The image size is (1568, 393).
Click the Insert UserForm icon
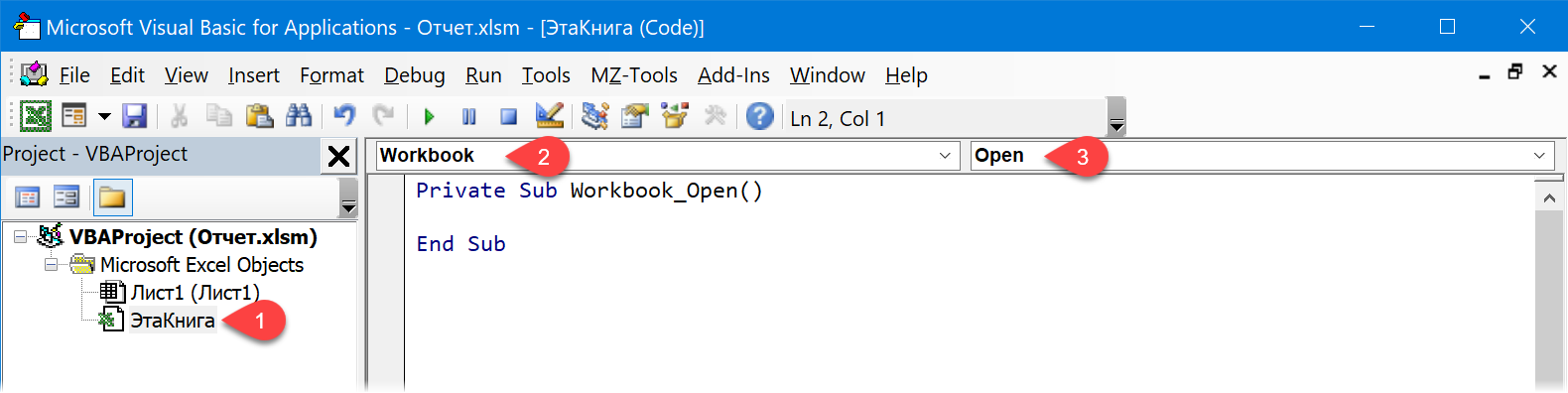(x=74, y=116)
